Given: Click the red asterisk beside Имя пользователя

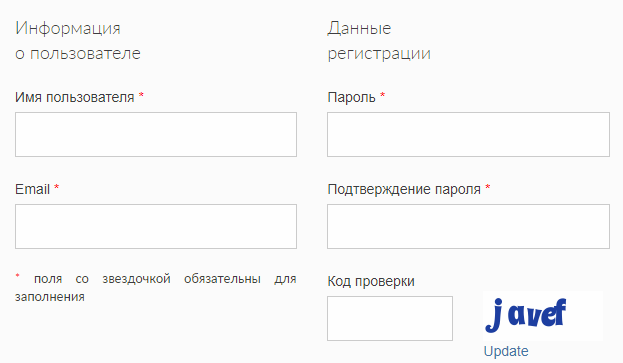Looking at the screenshot, I should coord(141,95).
